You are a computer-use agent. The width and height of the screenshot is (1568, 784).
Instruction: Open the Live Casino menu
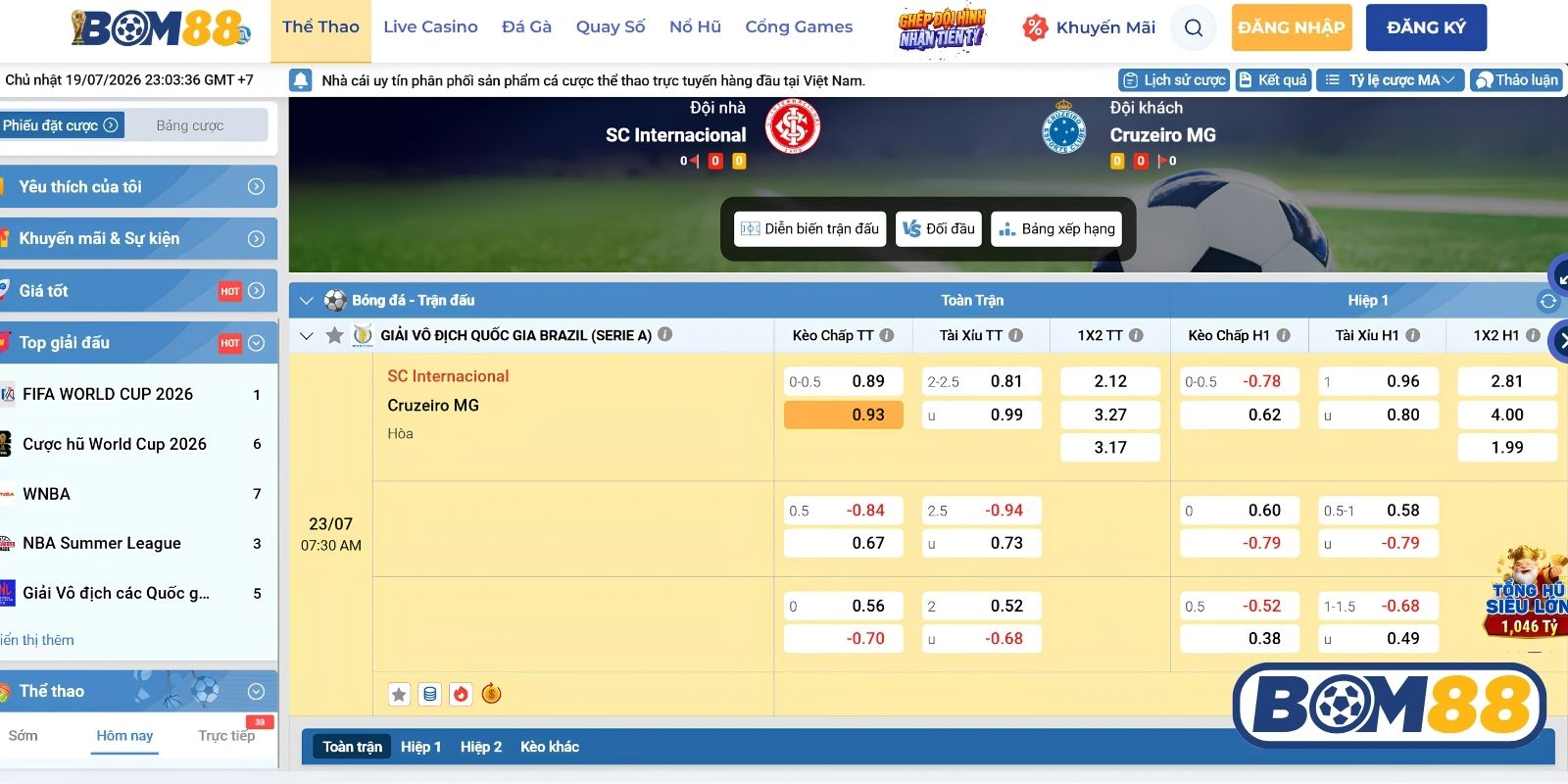(430, 27)
